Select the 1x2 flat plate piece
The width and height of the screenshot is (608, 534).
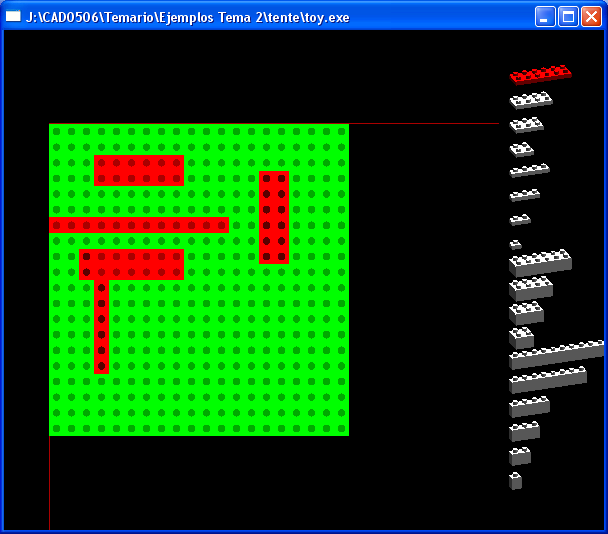click(x=520, y=220)
